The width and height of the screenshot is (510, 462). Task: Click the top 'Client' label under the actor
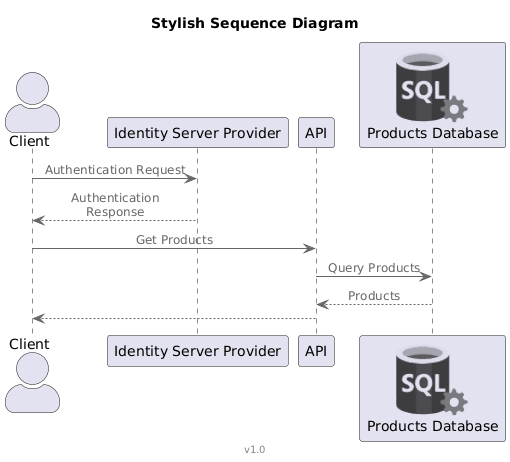pyautogui.click(x=29, y=141)
